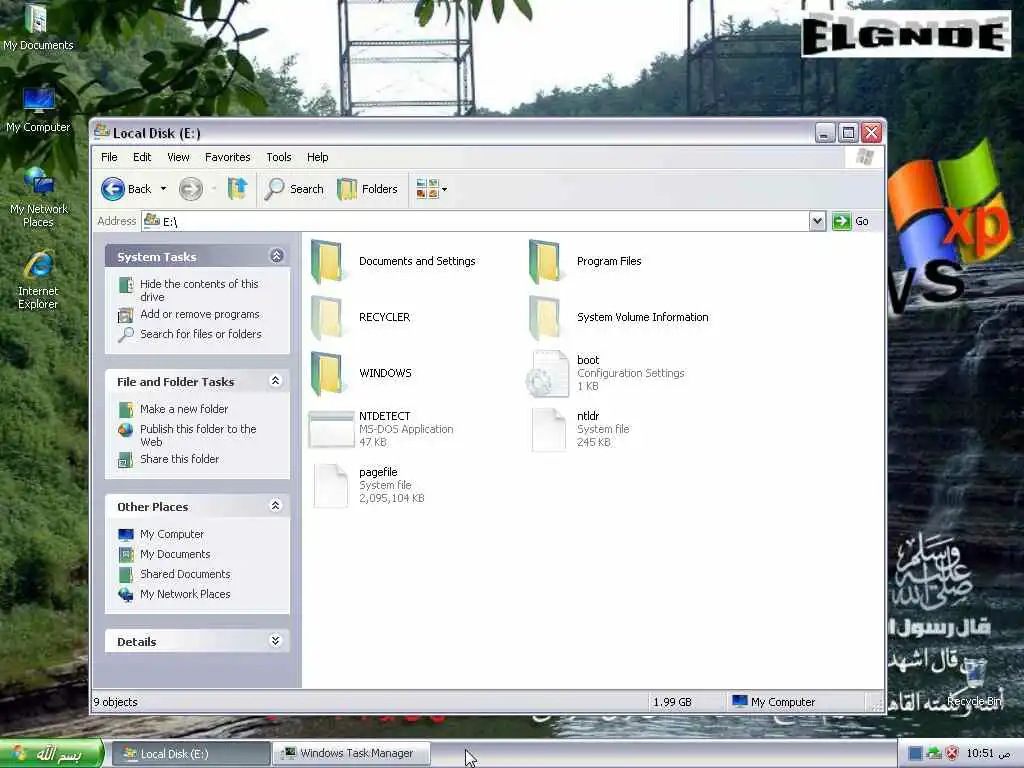Open the Search pane
1024x768 pixels.
pos(294,189)
